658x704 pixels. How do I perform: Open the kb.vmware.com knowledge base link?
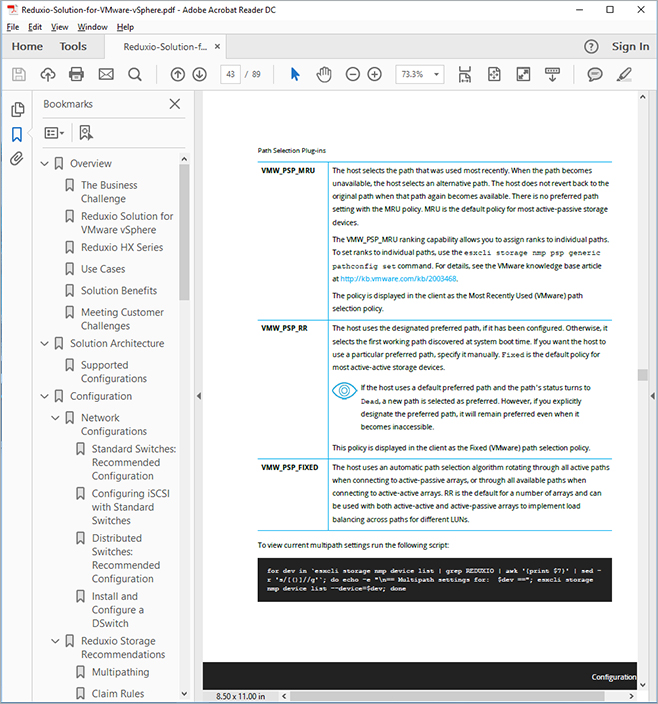[x=399, y=279]
